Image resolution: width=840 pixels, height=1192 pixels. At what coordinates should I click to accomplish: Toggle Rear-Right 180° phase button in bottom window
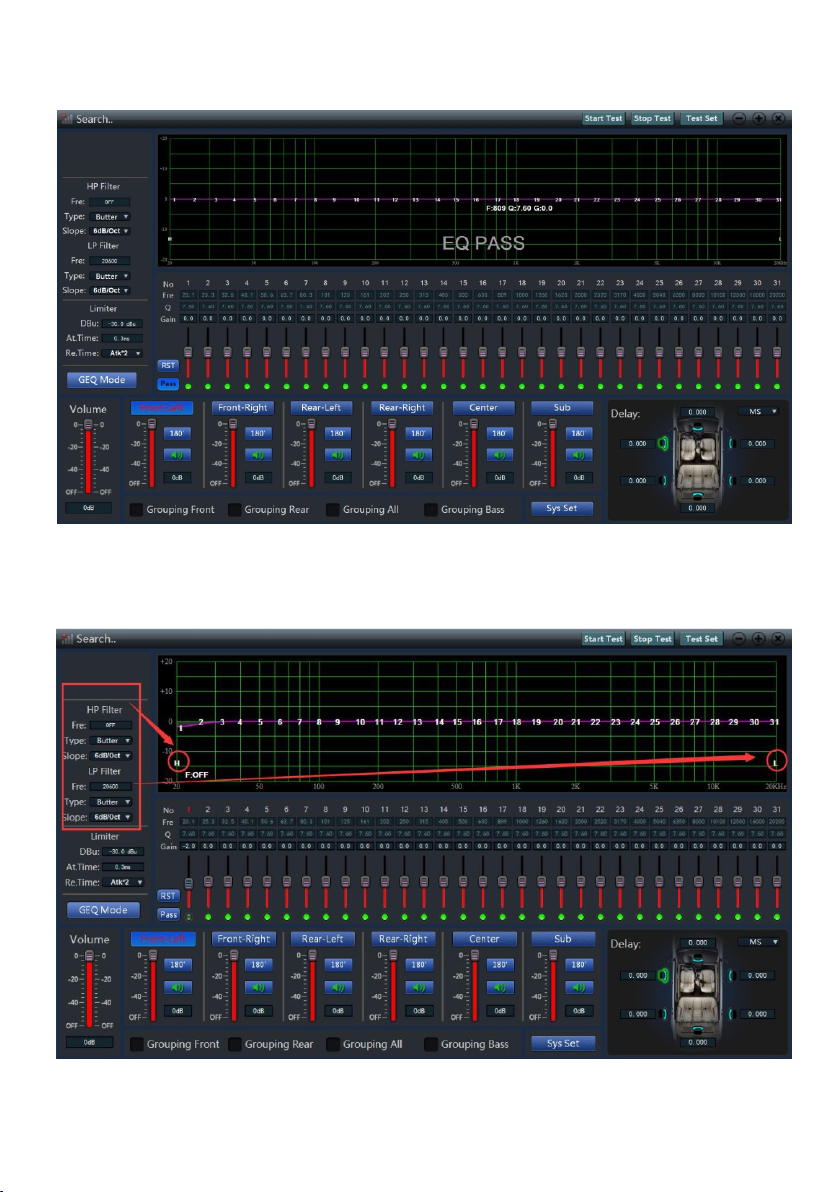click(419, 965)
